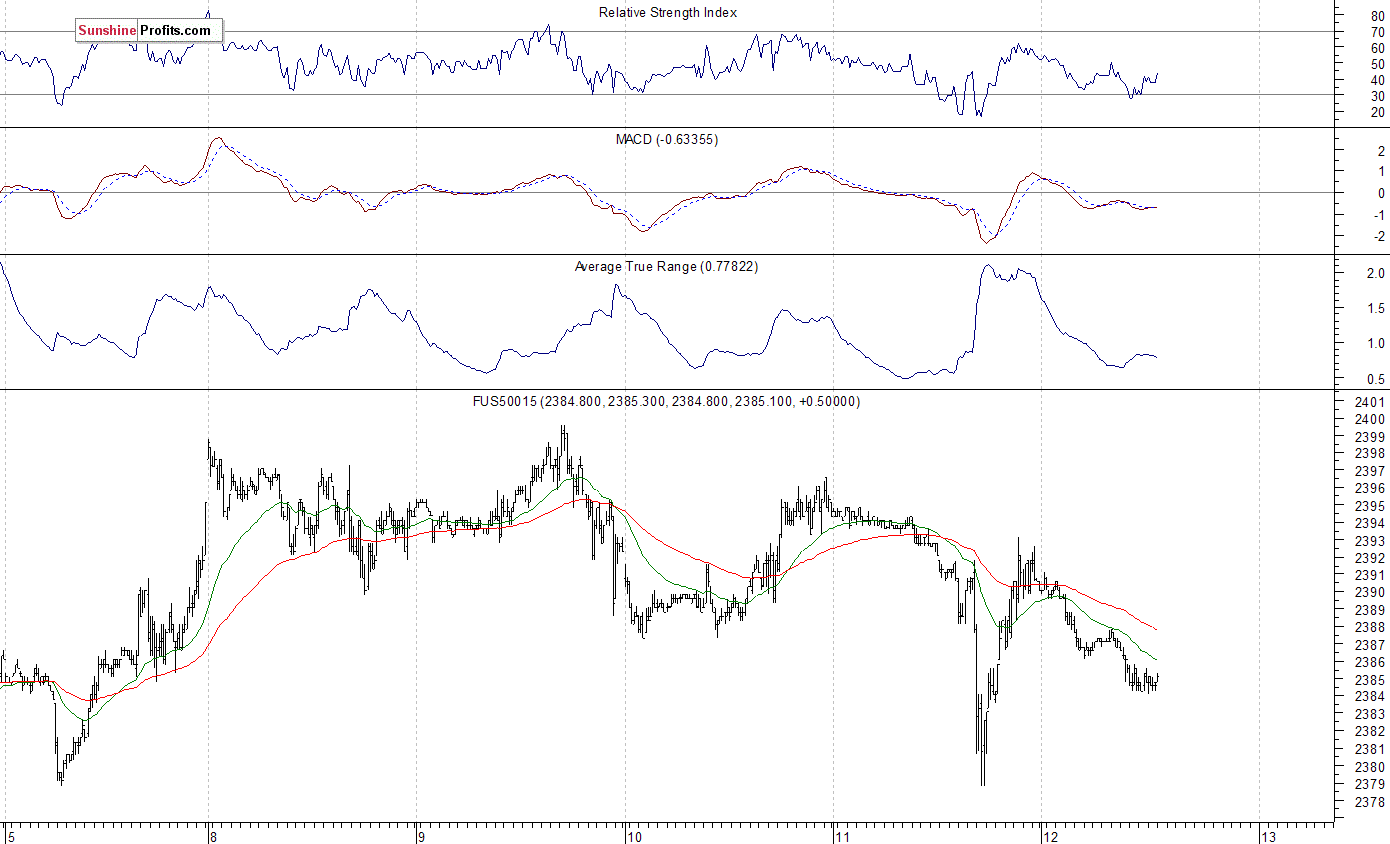Click the MACD (-0.63355) label
The height and width of the screenshot is (844, 1390).
click(x=666, y=139)
